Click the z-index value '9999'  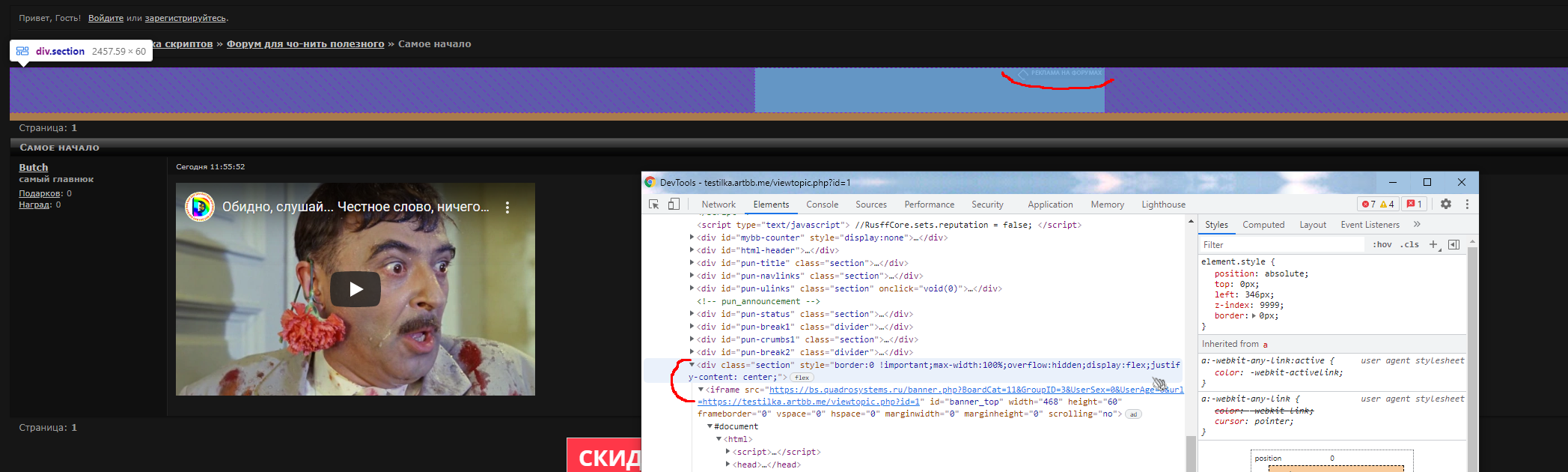click(1271, 306)
